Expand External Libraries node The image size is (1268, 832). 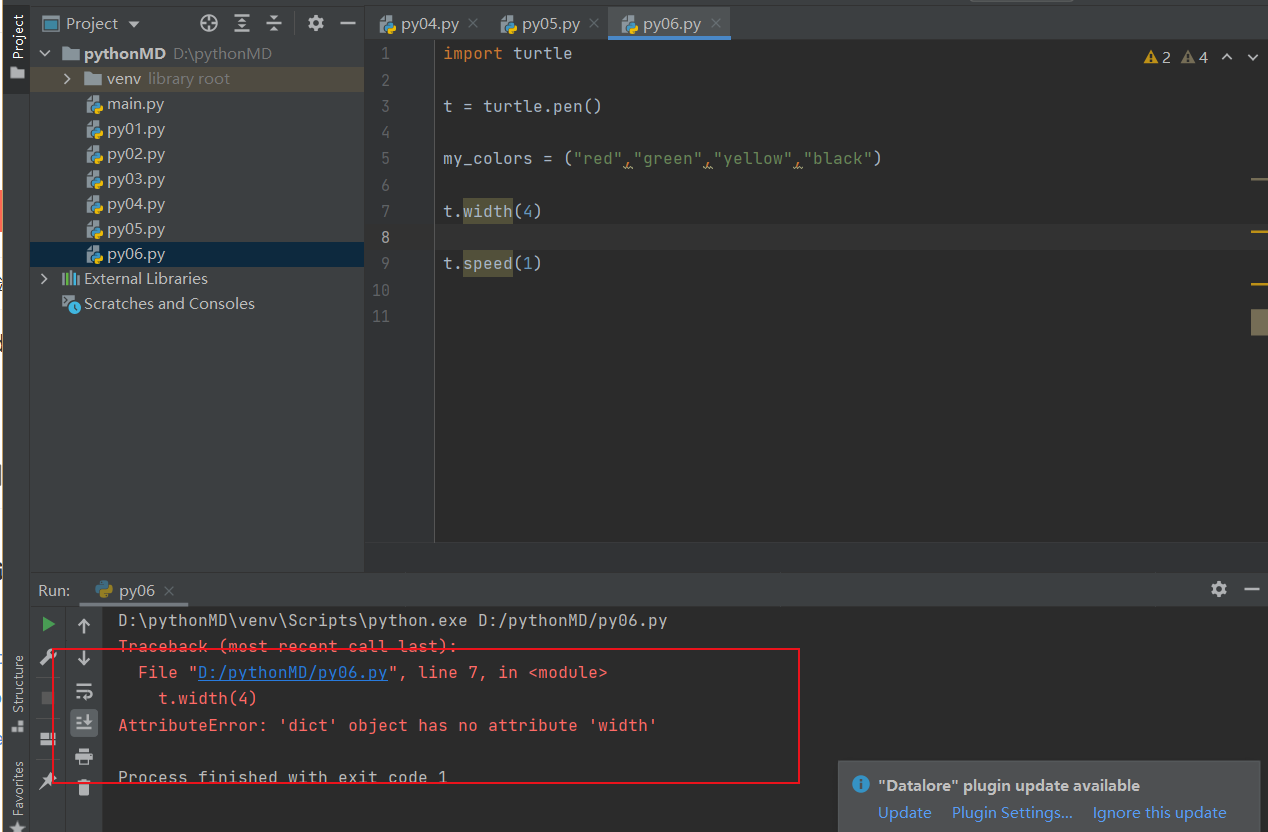click(x=44, y=278)
